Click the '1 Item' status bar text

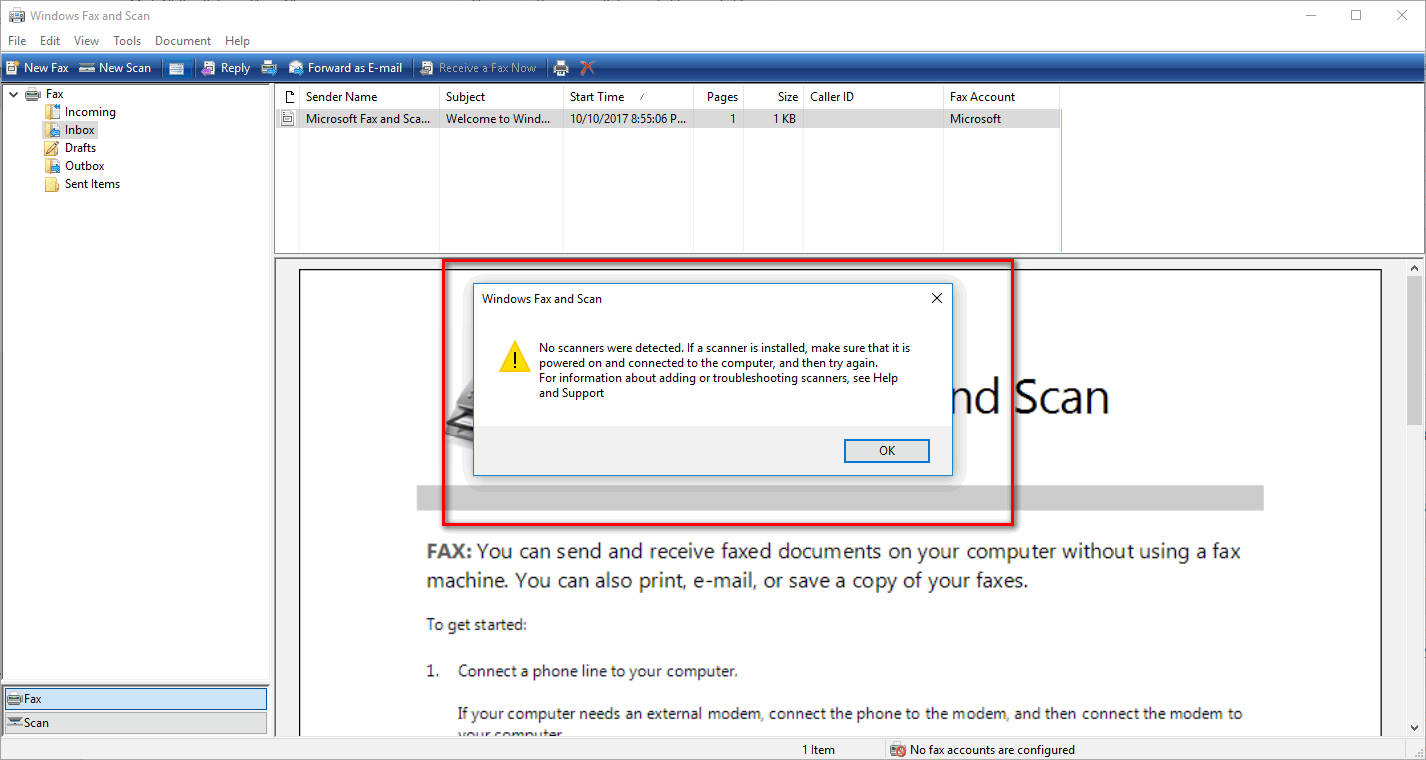818,750
